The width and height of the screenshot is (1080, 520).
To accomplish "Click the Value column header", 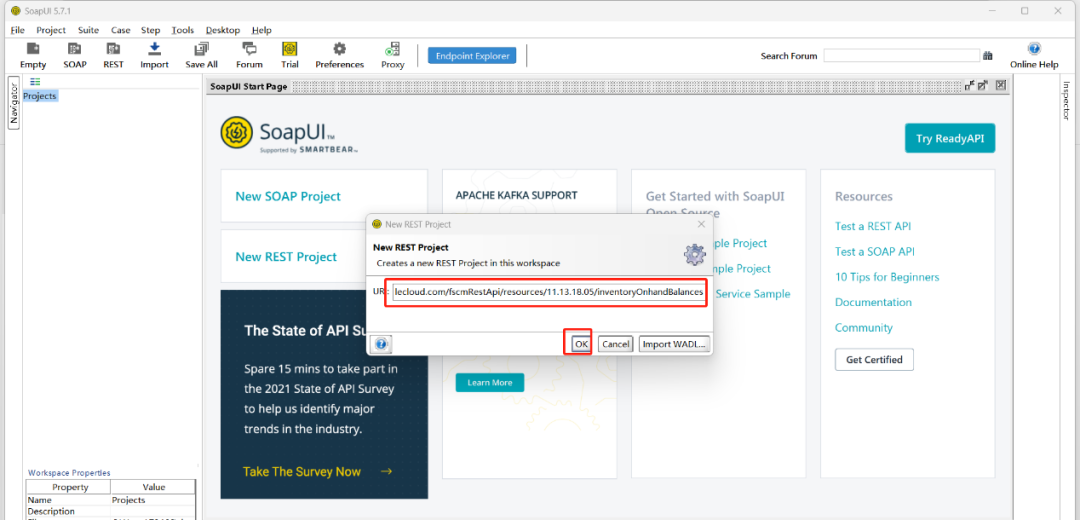I will point(154,487).
